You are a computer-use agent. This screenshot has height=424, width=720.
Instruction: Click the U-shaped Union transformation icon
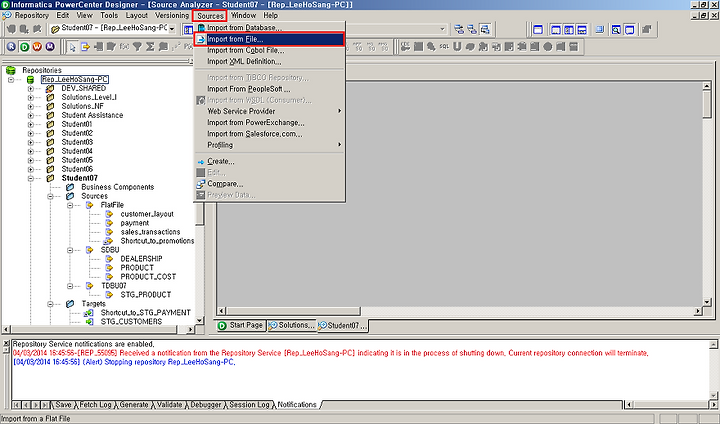457,47
